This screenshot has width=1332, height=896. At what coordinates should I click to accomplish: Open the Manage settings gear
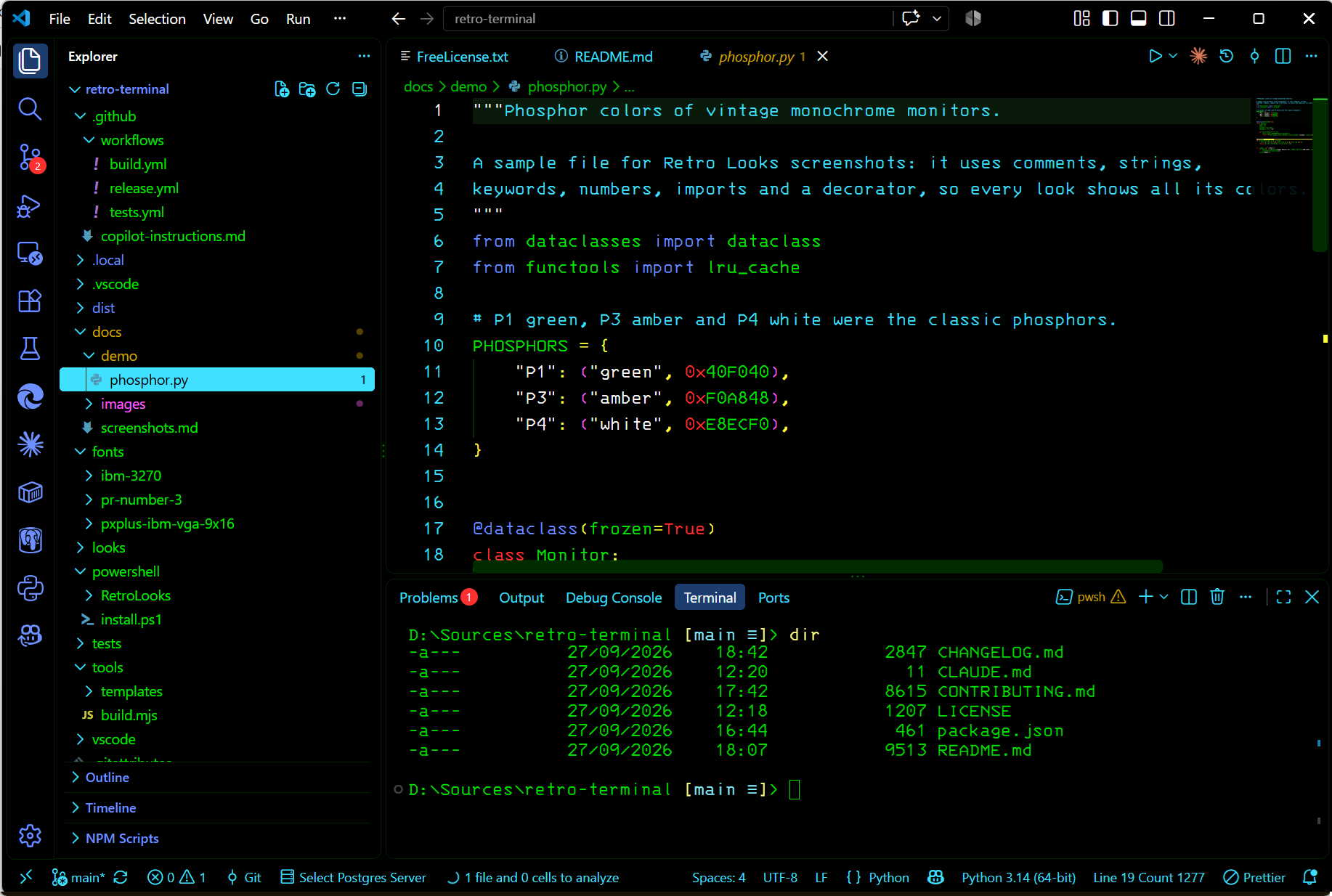[x=30, y=836]
